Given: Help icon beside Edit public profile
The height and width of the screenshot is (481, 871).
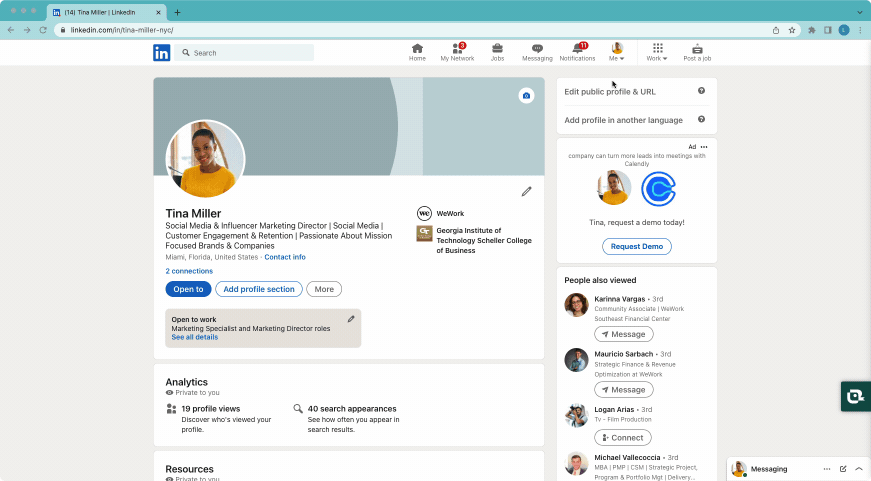Looking at the screenshot, I should tap(702, 91).
